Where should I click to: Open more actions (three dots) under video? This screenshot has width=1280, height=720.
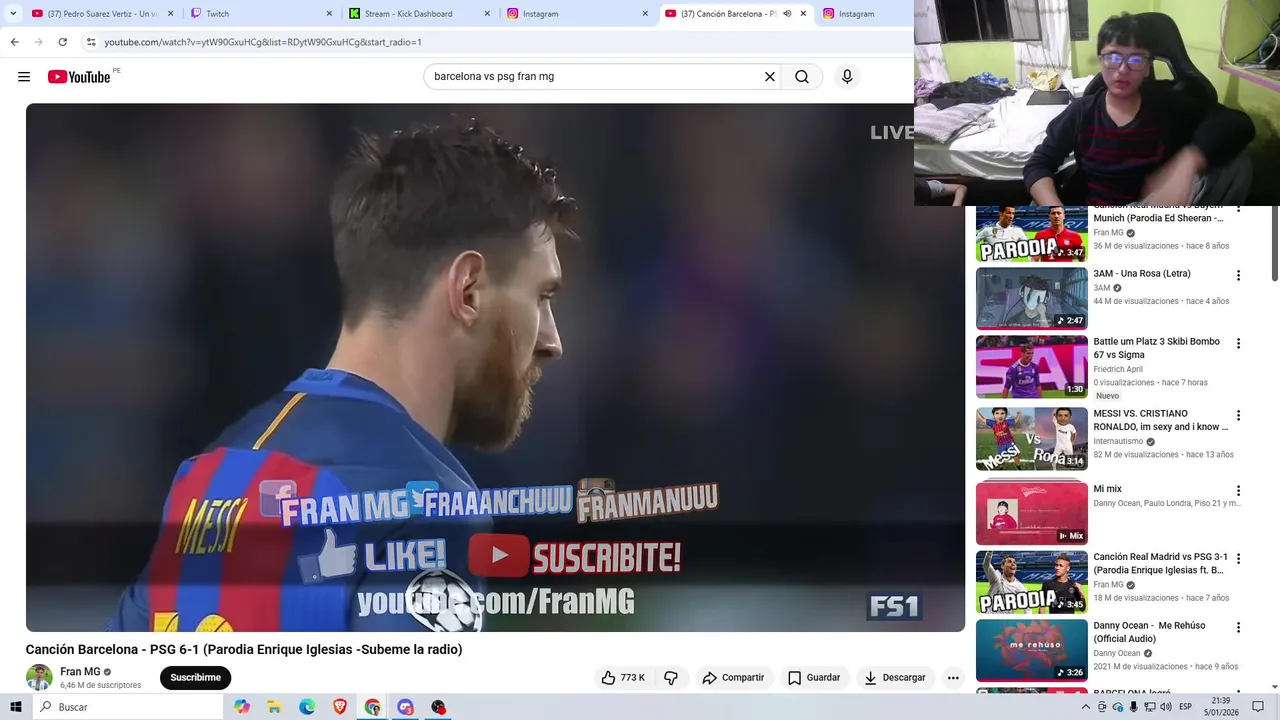pyautogui.click(x=953, y=677)
